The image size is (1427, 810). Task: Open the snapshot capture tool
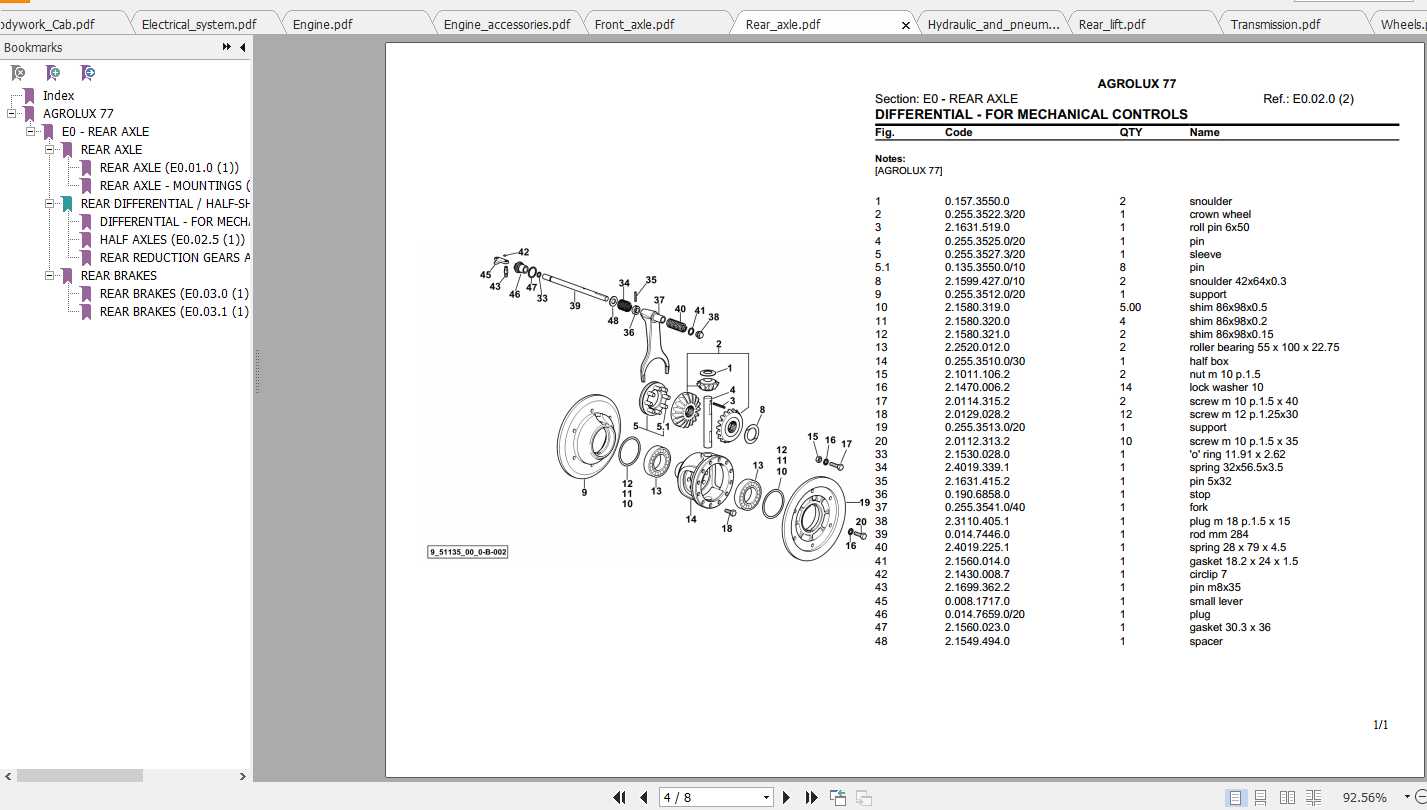point(837,797)
